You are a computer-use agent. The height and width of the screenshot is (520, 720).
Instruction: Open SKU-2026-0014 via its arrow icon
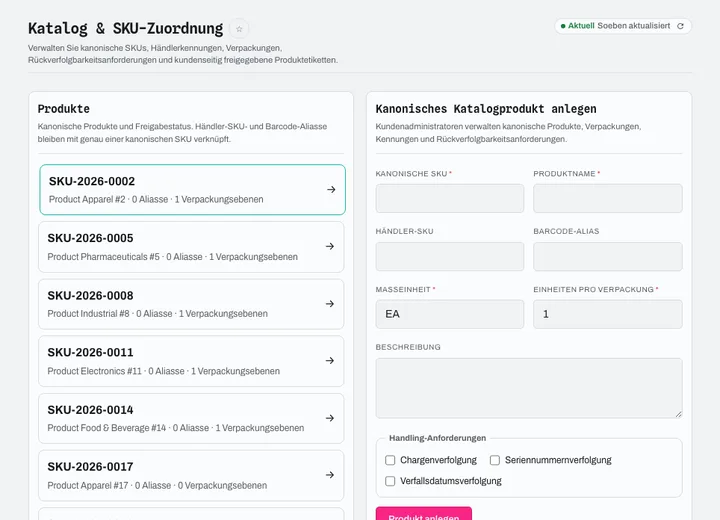pyautogui.click(x=330, y=418)
